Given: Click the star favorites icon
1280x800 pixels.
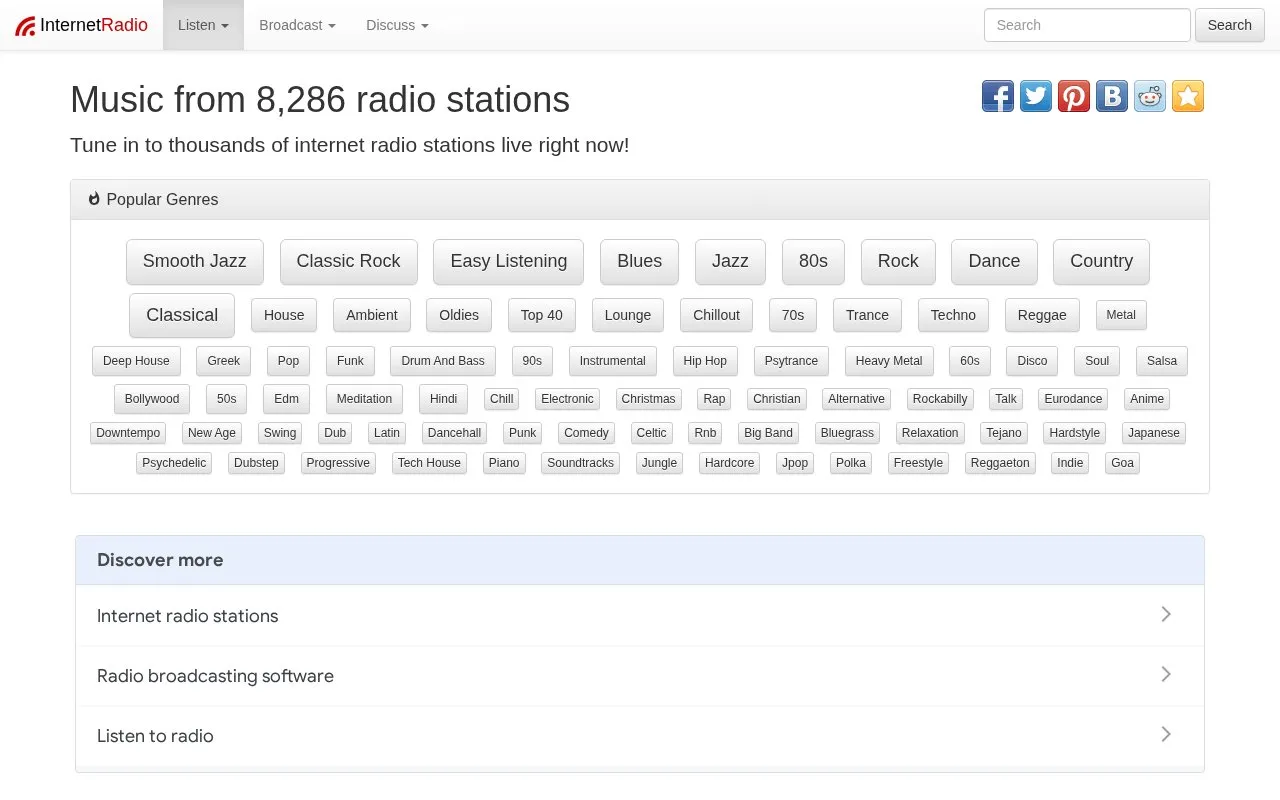Looking at the screenshot, I should coord(1188,96).
